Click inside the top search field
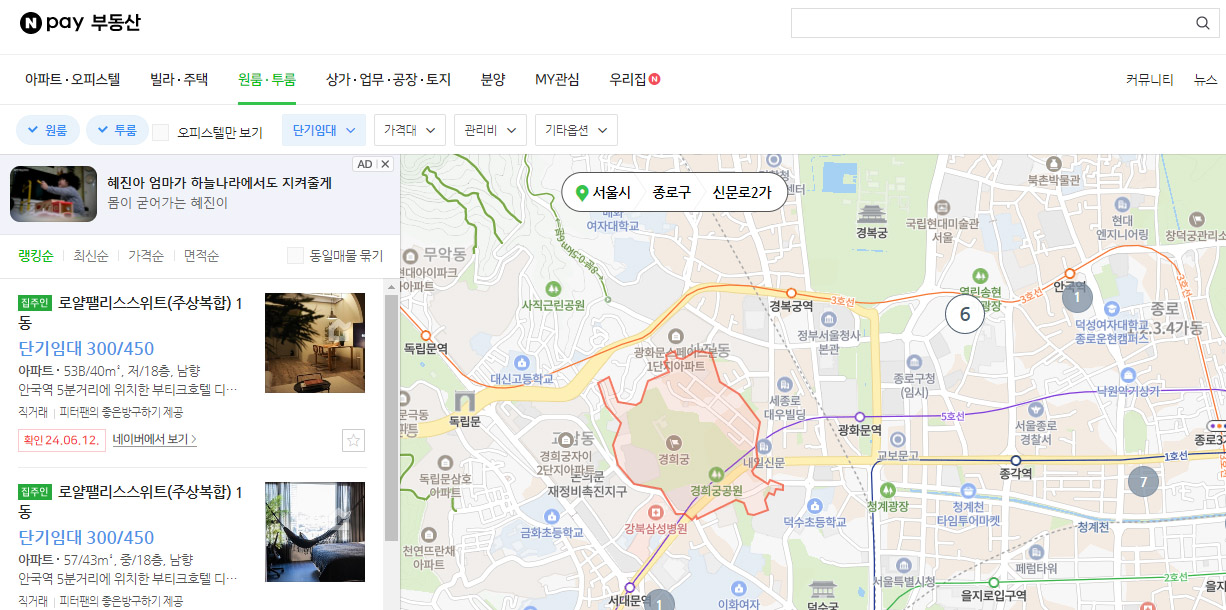 point(990,23)
